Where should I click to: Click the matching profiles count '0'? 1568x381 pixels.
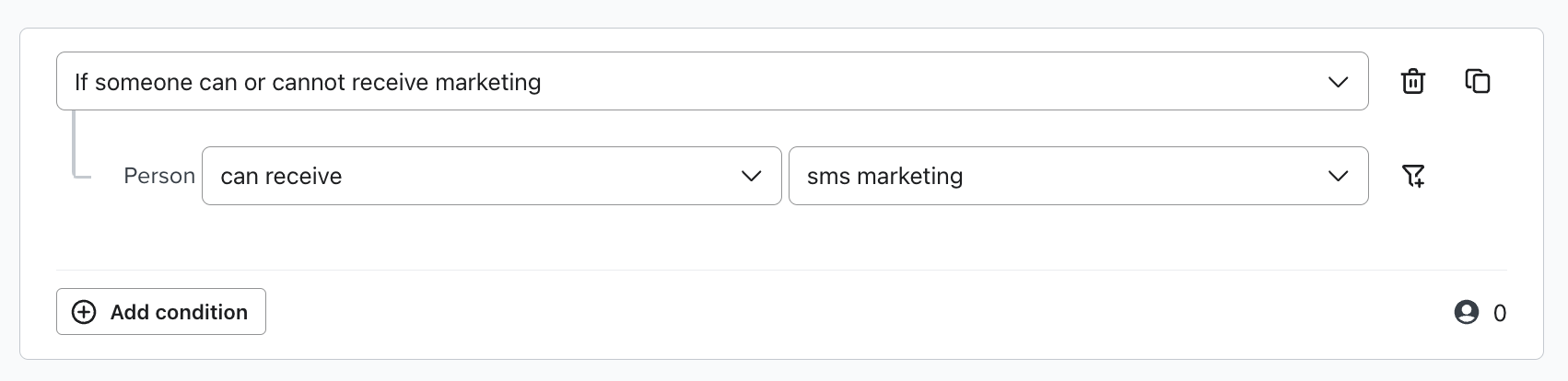pyautogui.click(x=1500, y=314)
